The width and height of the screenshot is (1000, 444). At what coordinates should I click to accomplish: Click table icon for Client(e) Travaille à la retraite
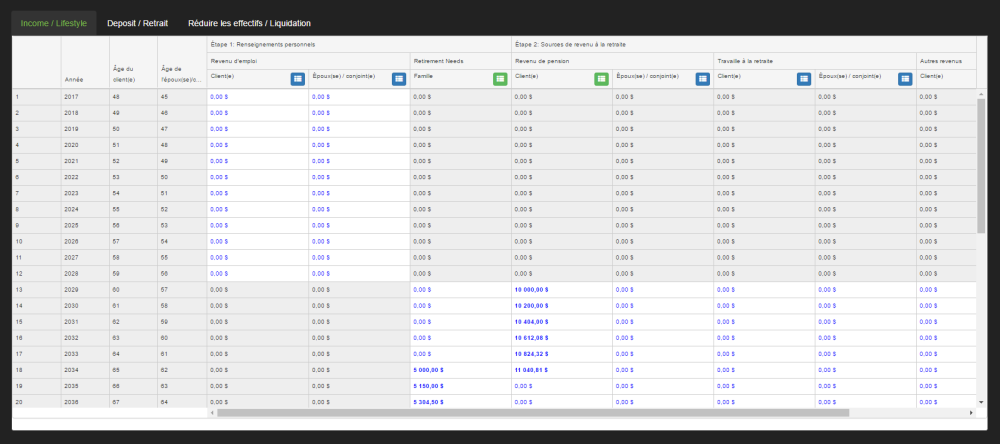click(804, 78)
